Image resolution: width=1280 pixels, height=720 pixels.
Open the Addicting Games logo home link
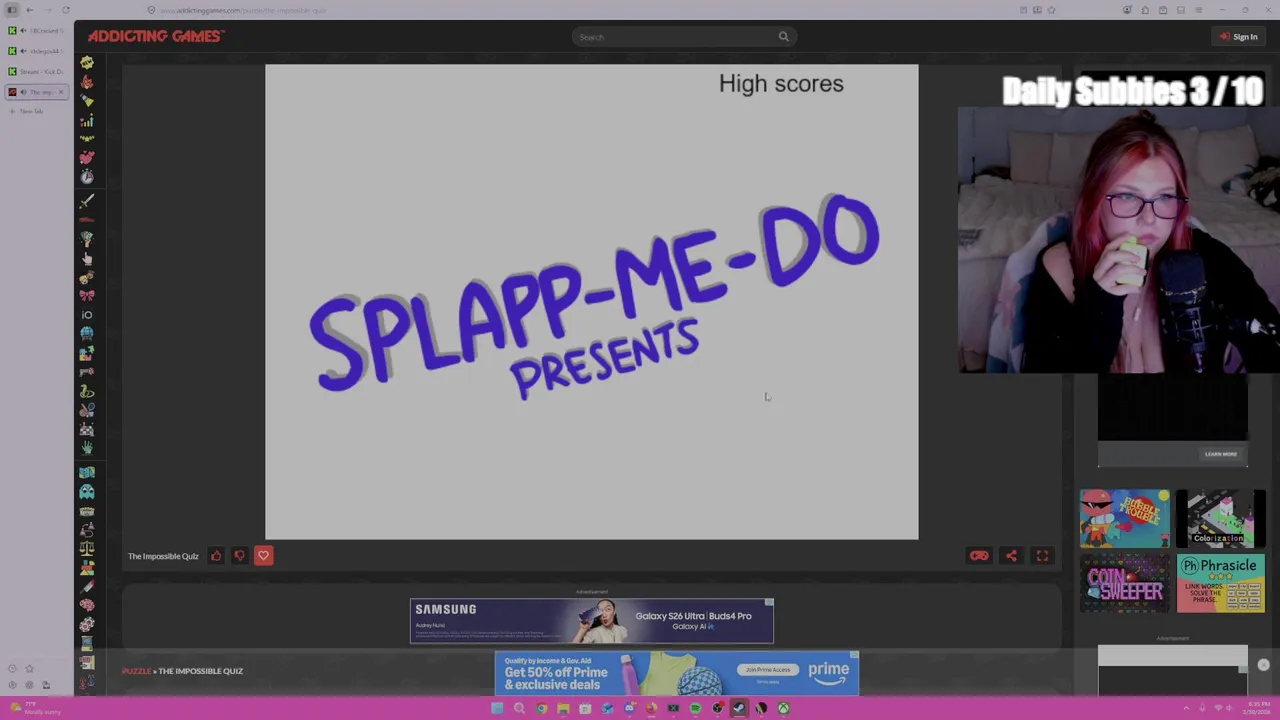point(155,36)
